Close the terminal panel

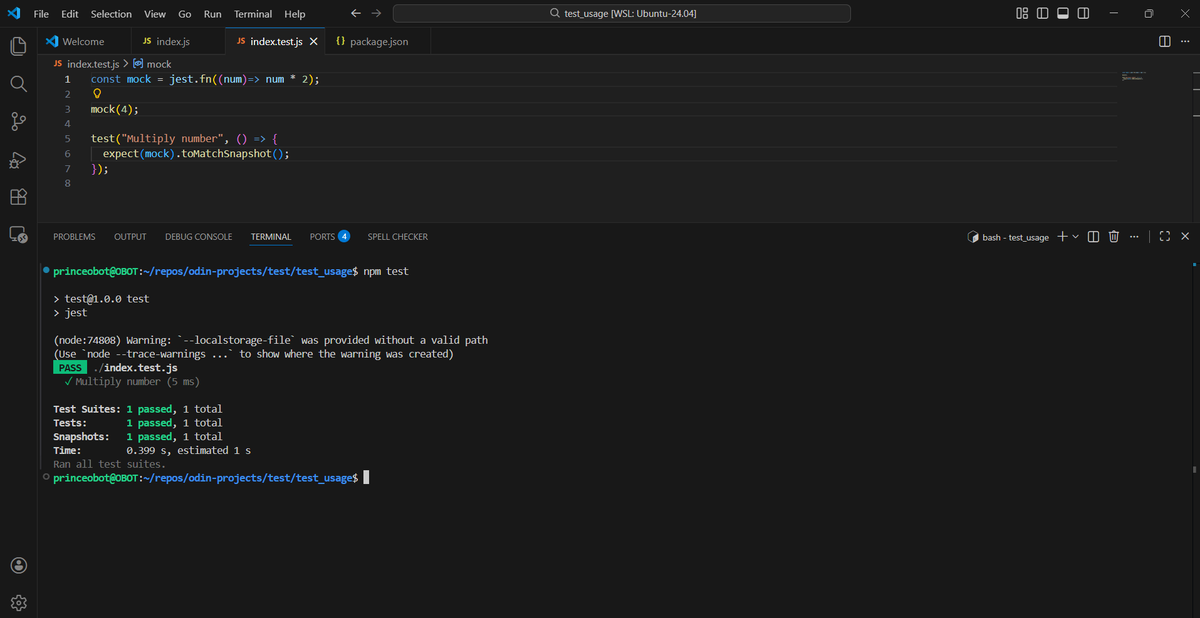point(1185,237)
